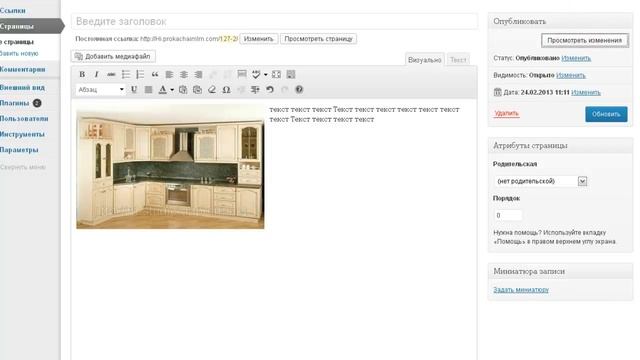Edit status via Изменить link
640x360 pixels.
pos(576,58)
